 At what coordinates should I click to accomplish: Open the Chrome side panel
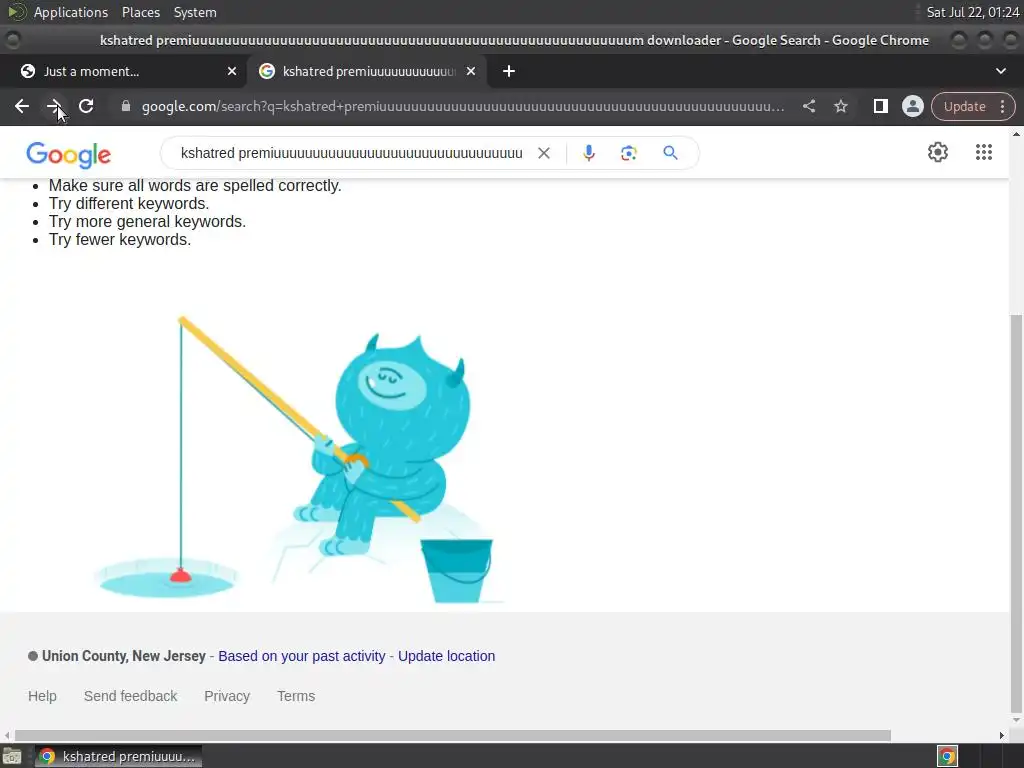pyautogui.click(x=881, y=106)
